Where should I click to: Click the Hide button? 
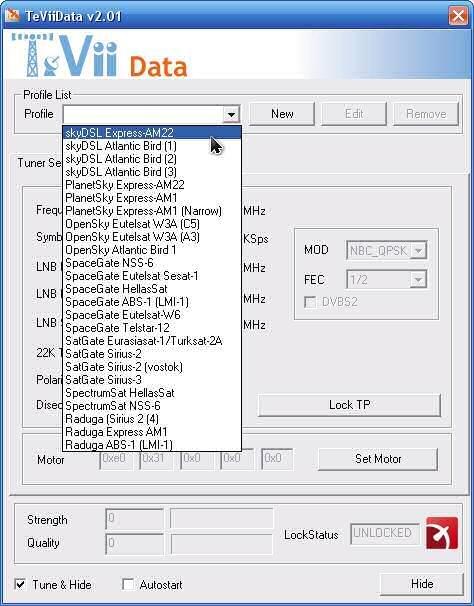(422, 584)
